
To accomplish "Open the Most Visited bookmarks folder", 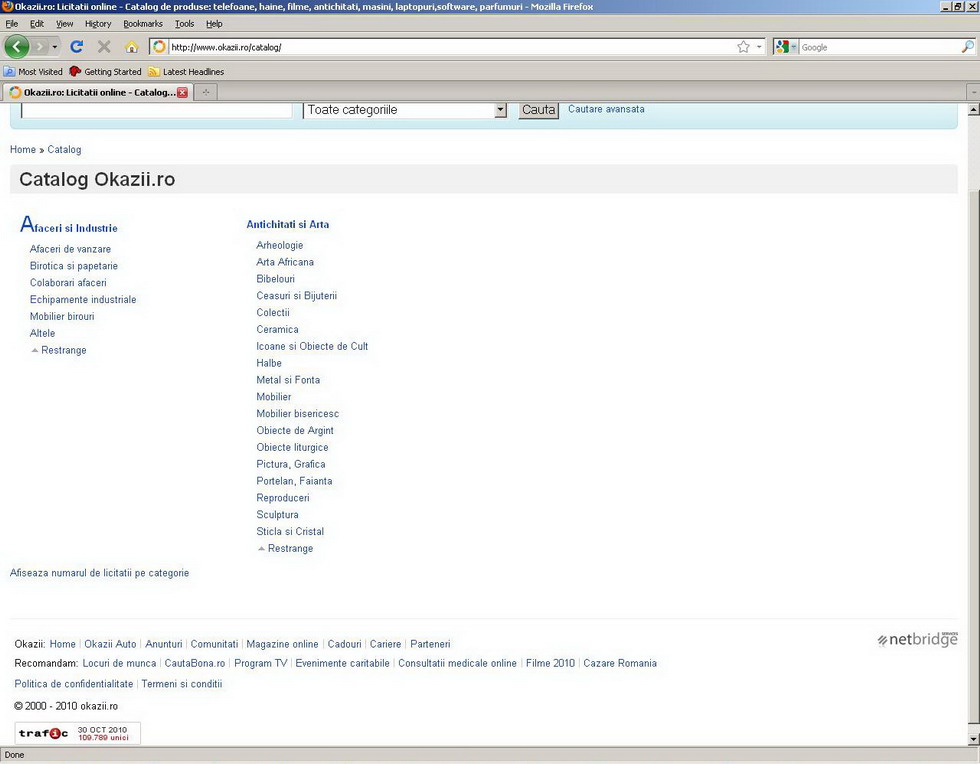I will pos(34,72).
